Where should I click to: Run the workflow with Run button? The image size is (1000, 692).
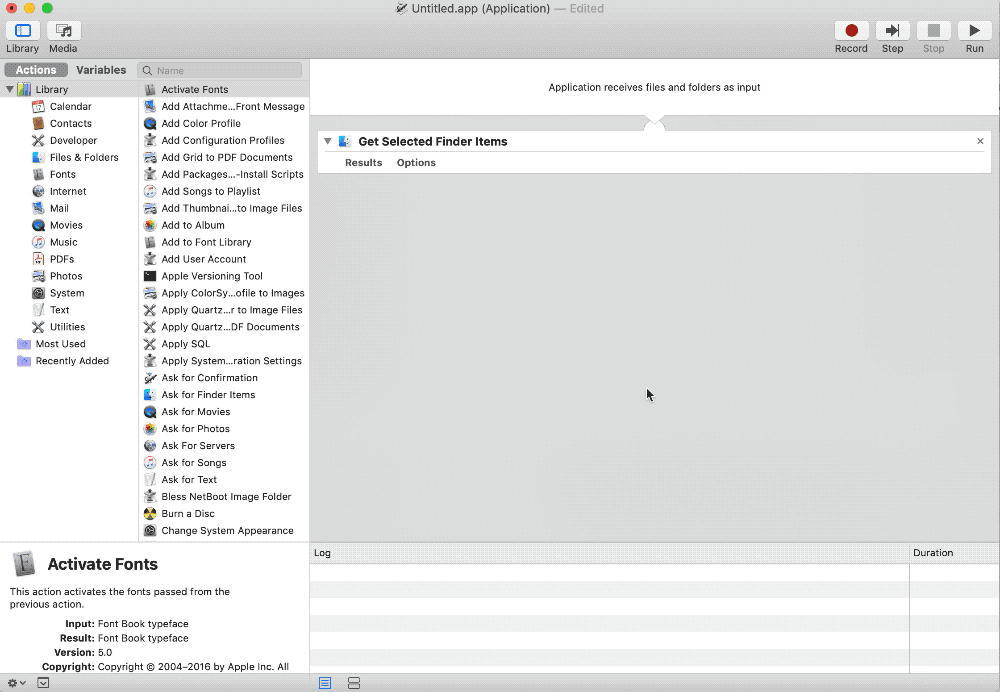tap(974, 31)
